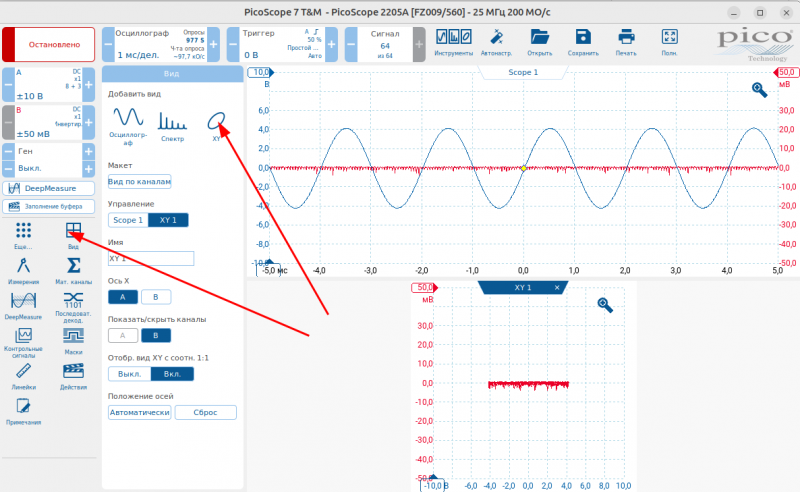This screenshot has width=800, height=492.
Task: Select Scope 1 in Управление
Action: (x=128, y=220)
